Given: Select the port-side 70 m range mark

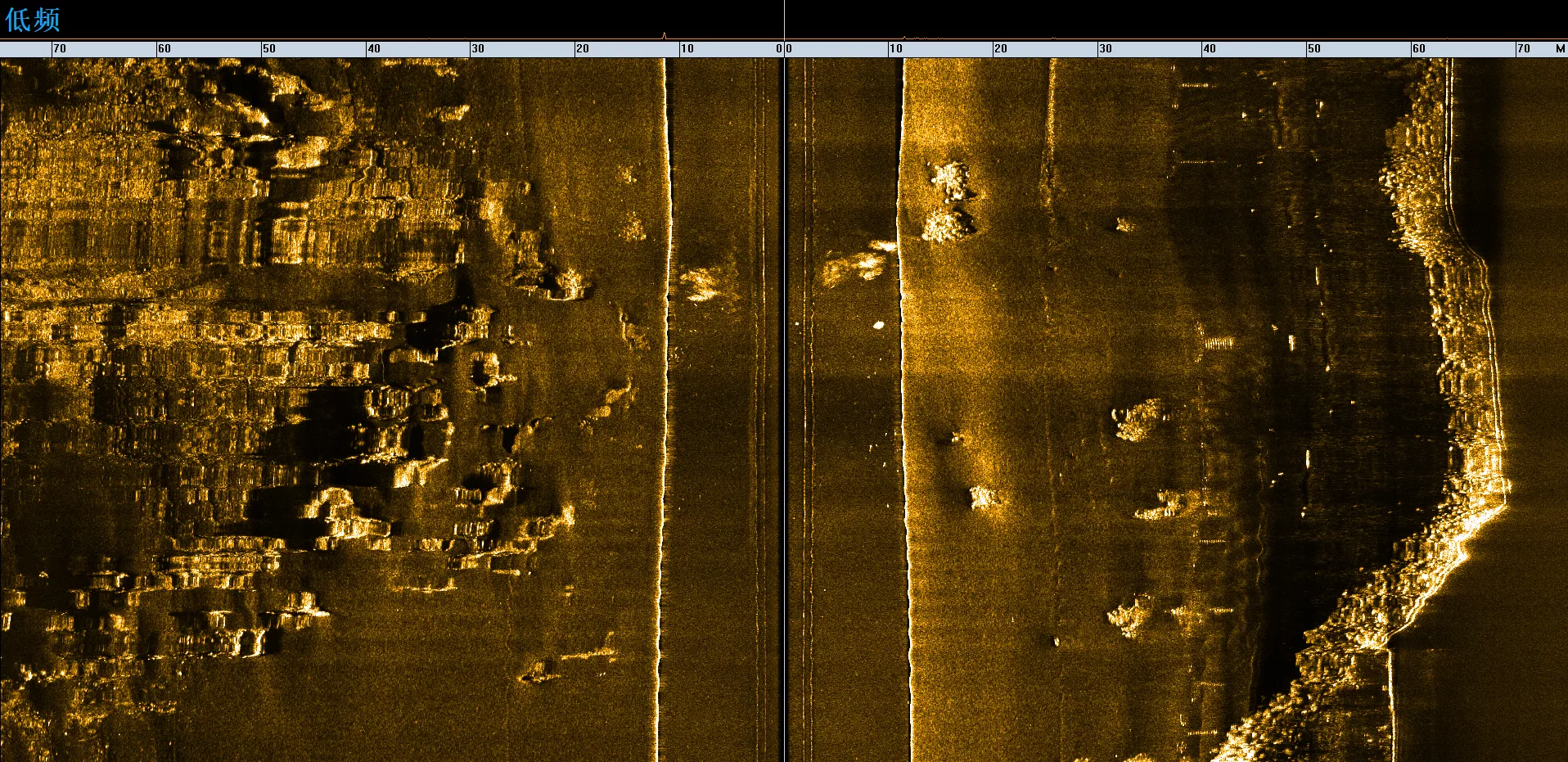Looking at the screenshot, I should pyautogui.click(x=60, y=49).
